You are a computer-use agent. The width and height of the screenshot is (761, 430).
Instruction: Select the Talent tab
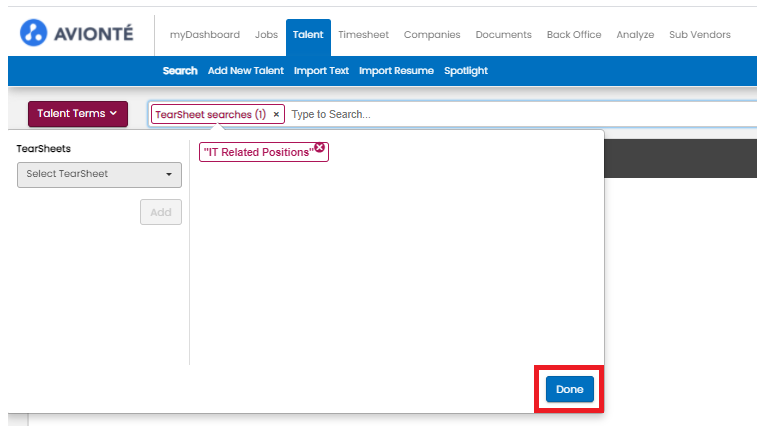tap(308, 35)
